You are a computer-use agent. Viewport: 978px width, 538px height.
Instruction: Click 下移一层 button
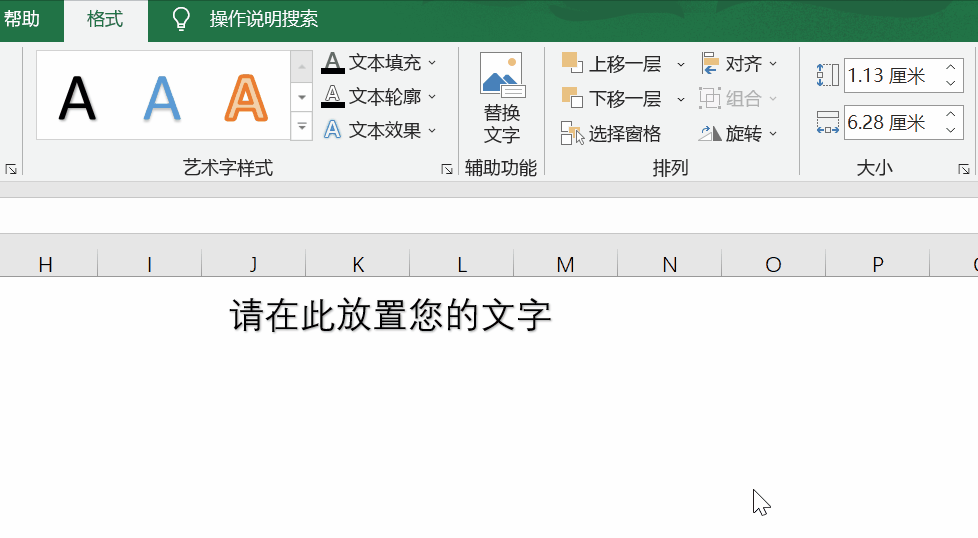[611, 98]
